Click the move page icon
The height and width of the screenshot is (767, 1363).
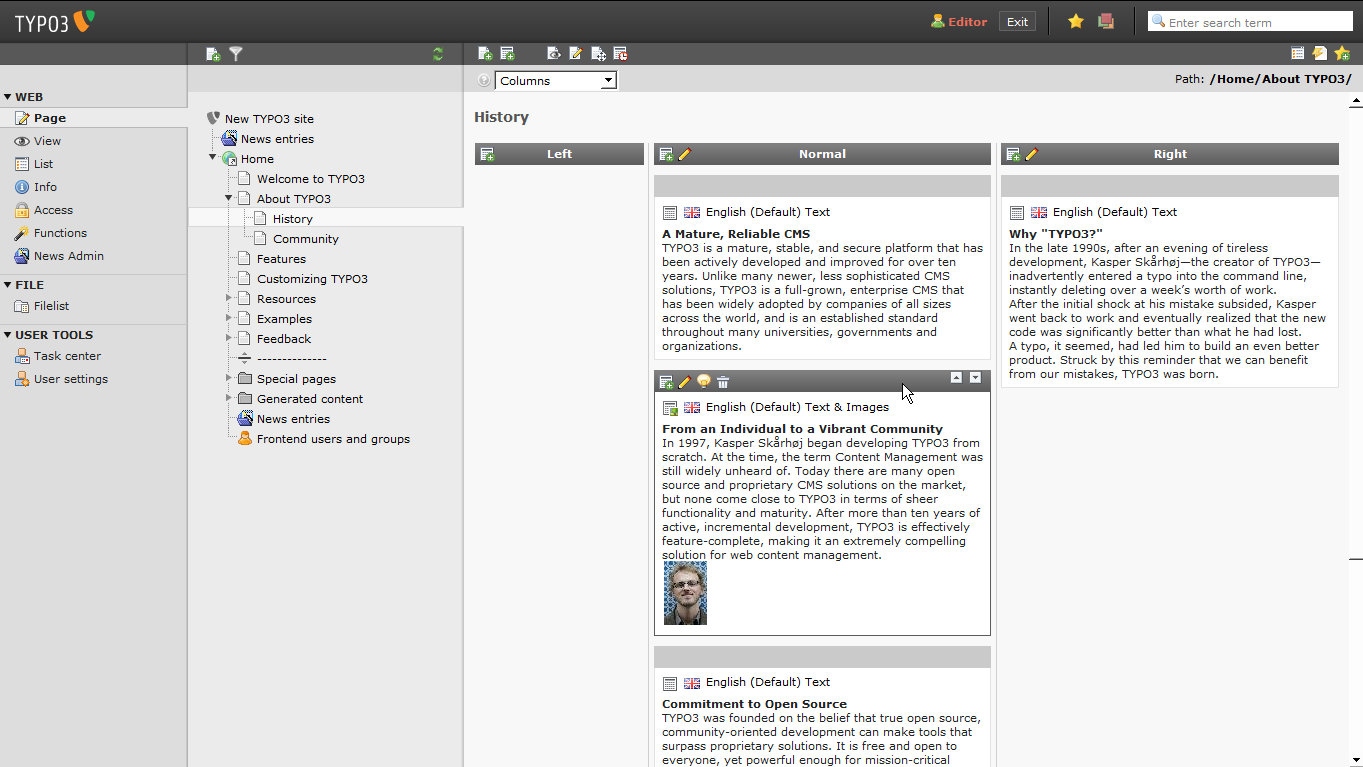(598, 54)
